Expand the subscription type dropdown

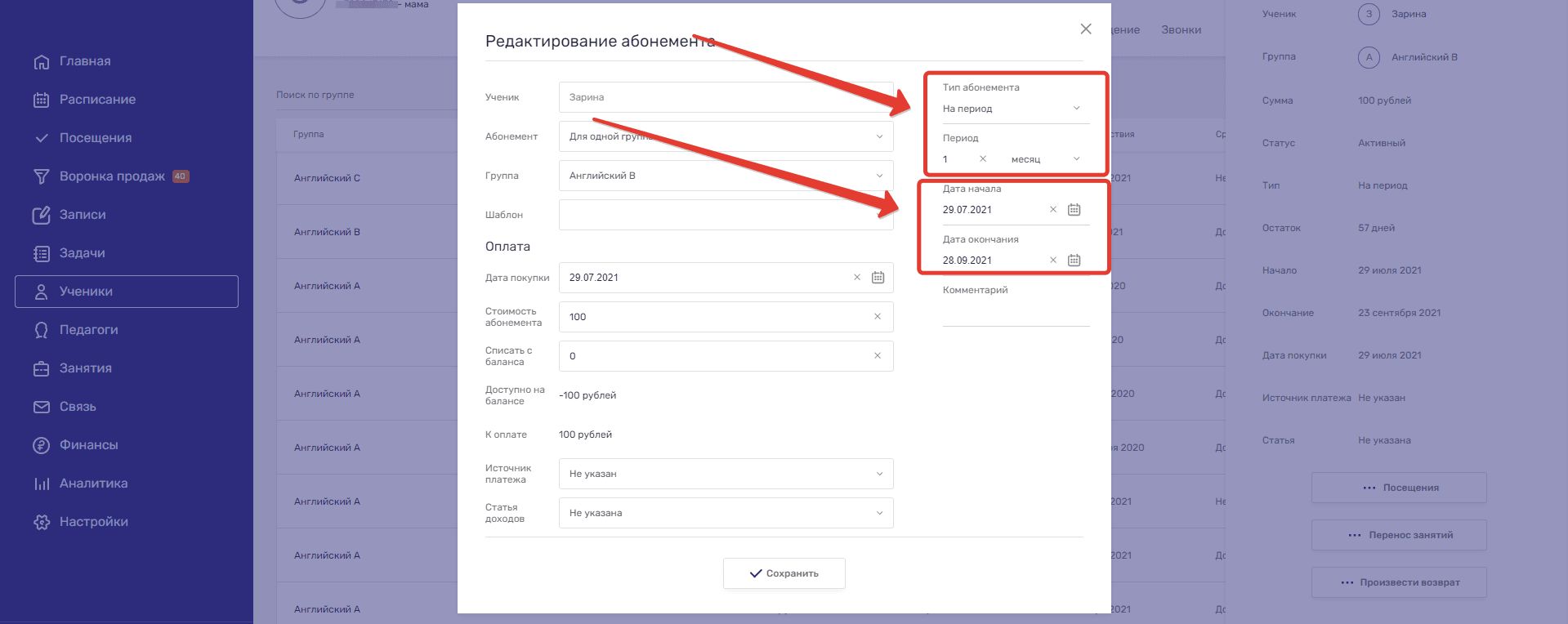pyautogui.click(x=1013, y=109)
